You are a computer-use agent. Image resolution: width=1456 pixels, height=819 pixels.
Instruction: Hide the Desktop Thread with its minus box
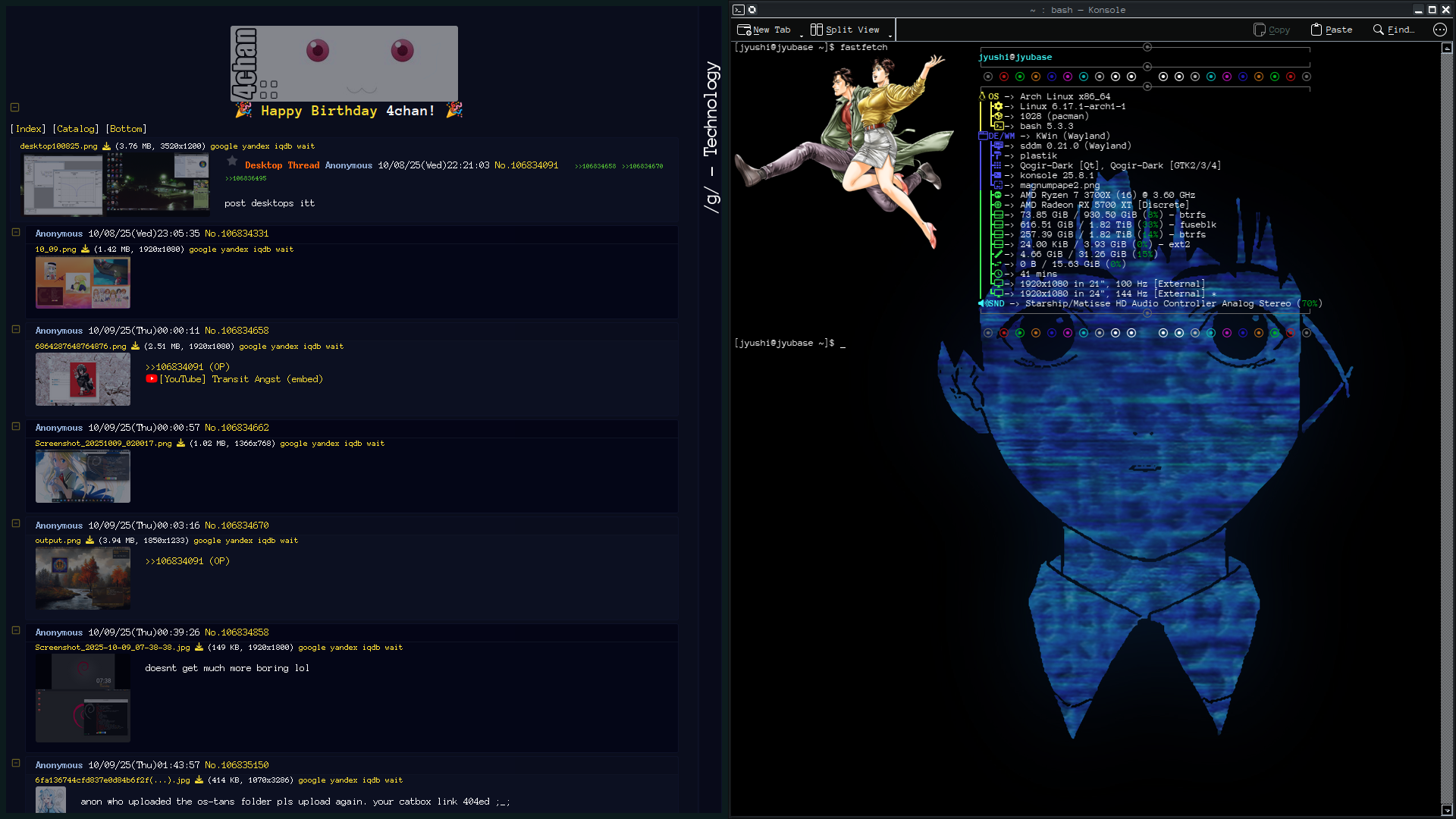point(14,108)
